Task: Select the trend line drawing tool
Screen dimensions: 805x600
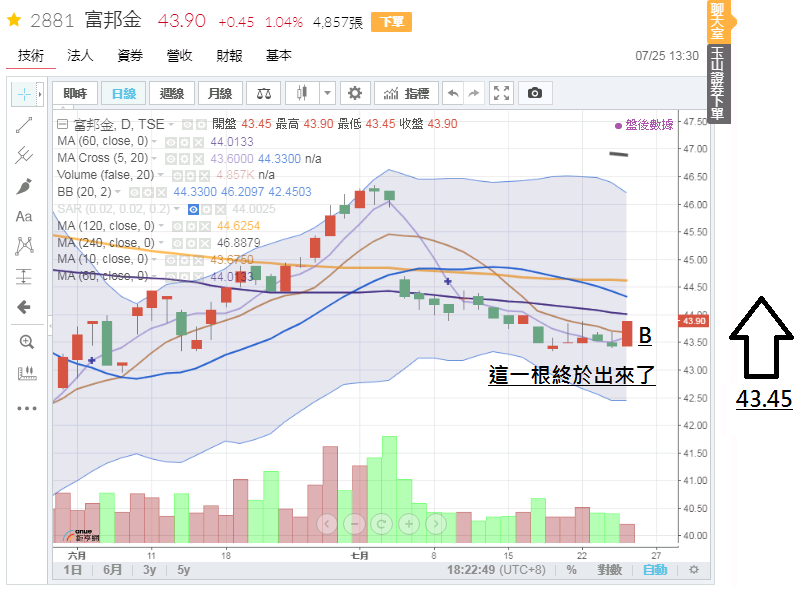Action: click(x=24, y=125)
